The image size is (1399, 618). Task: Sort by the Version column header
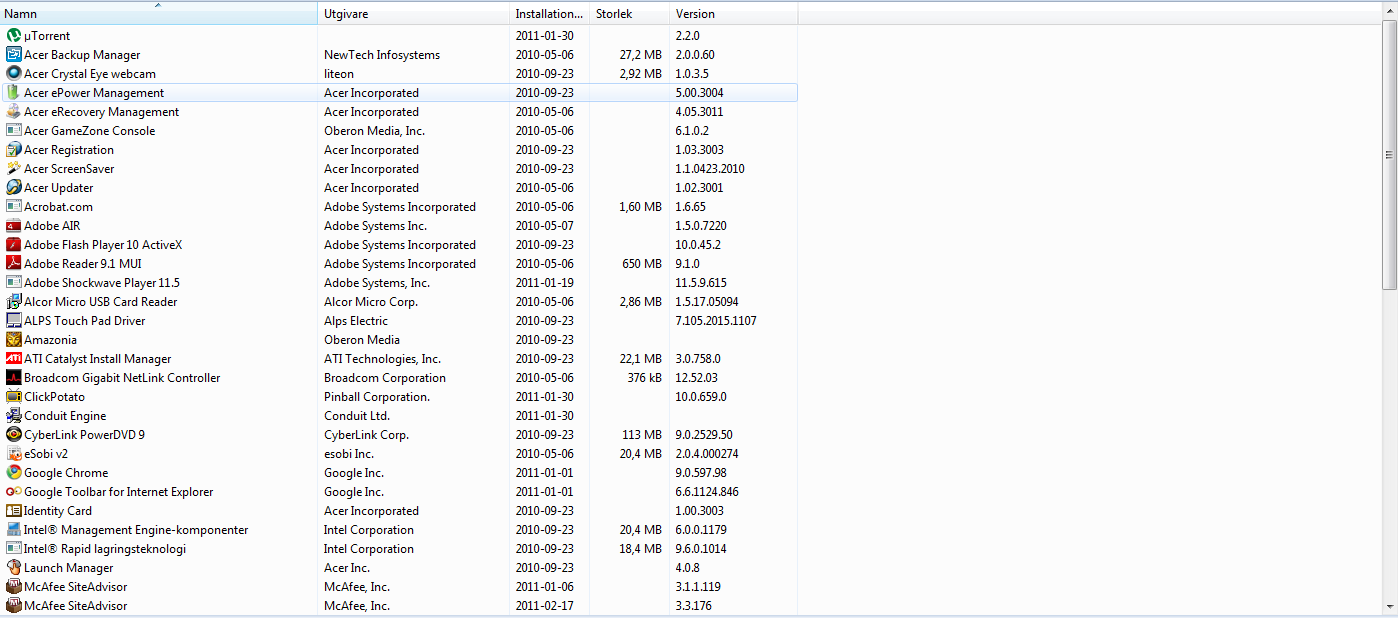pyautogui.click(x=733, y=14)
